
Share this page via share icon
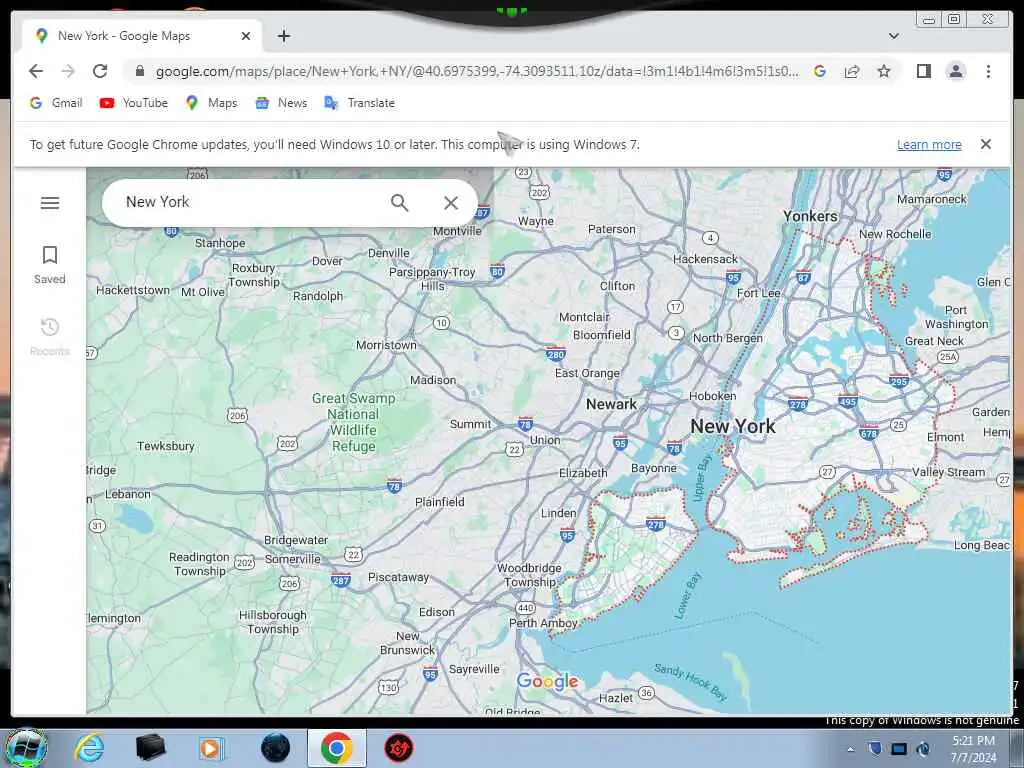852,71
